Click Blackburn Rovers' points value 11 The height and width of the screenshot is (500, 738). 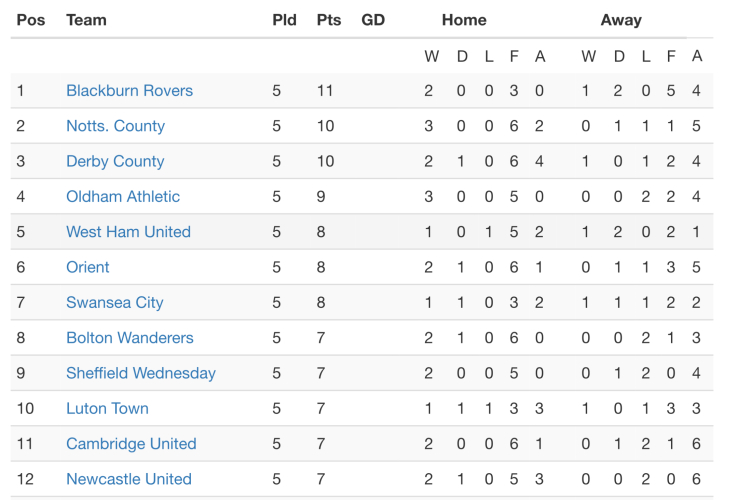[324, 91]
